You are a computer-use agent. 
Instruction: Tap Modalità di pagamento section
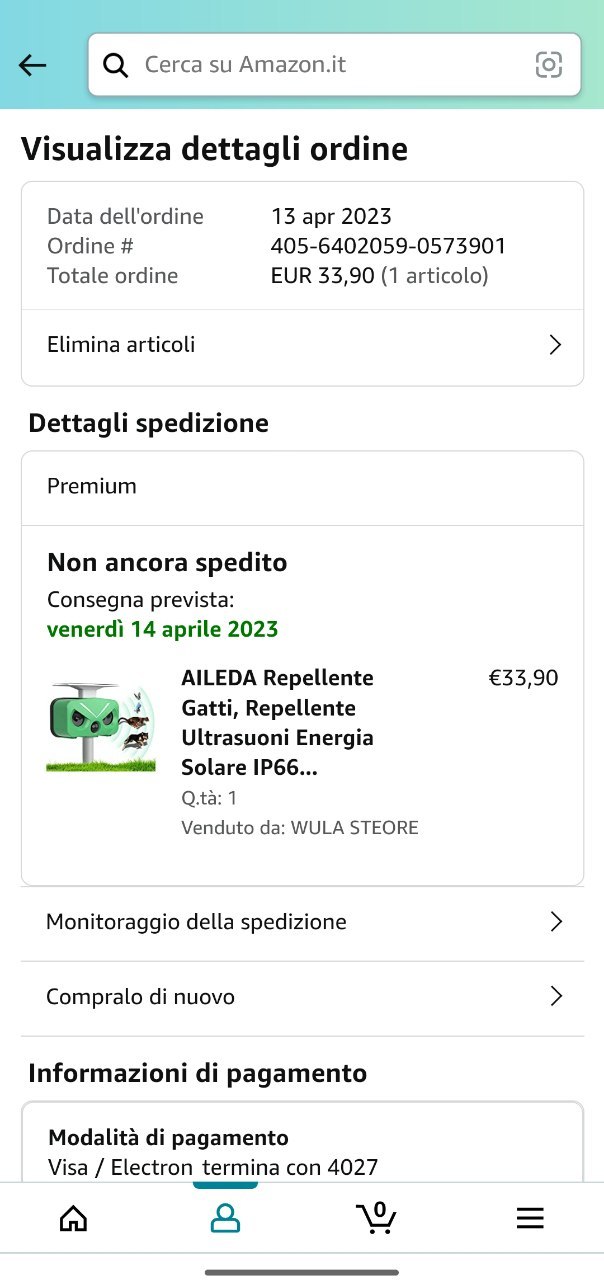coord(168,1138)
